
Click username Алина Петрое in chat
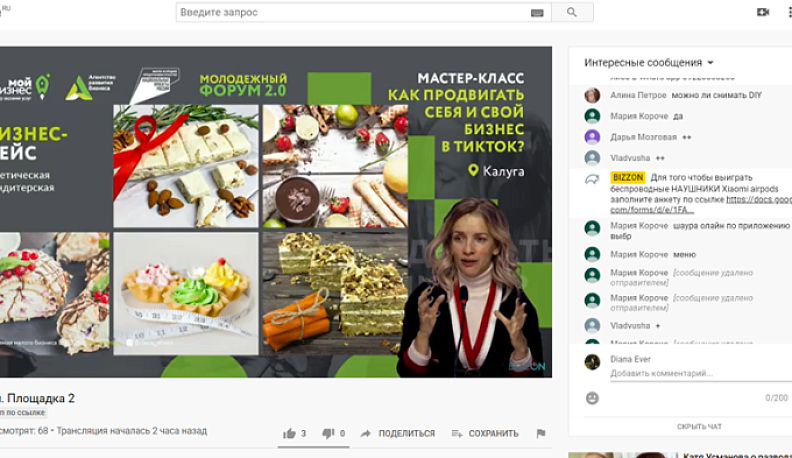point(638,95)
